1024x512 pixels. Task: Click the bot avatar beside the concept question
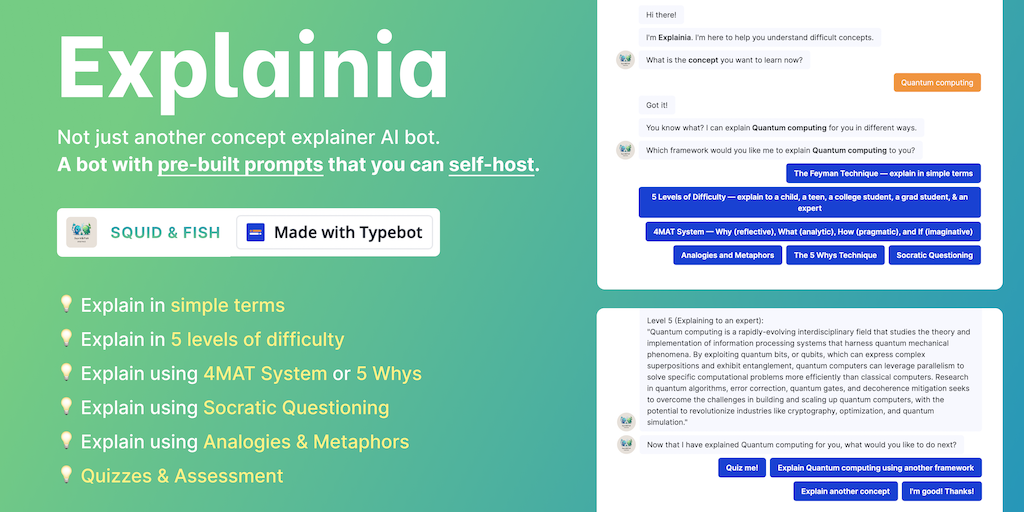626,60
